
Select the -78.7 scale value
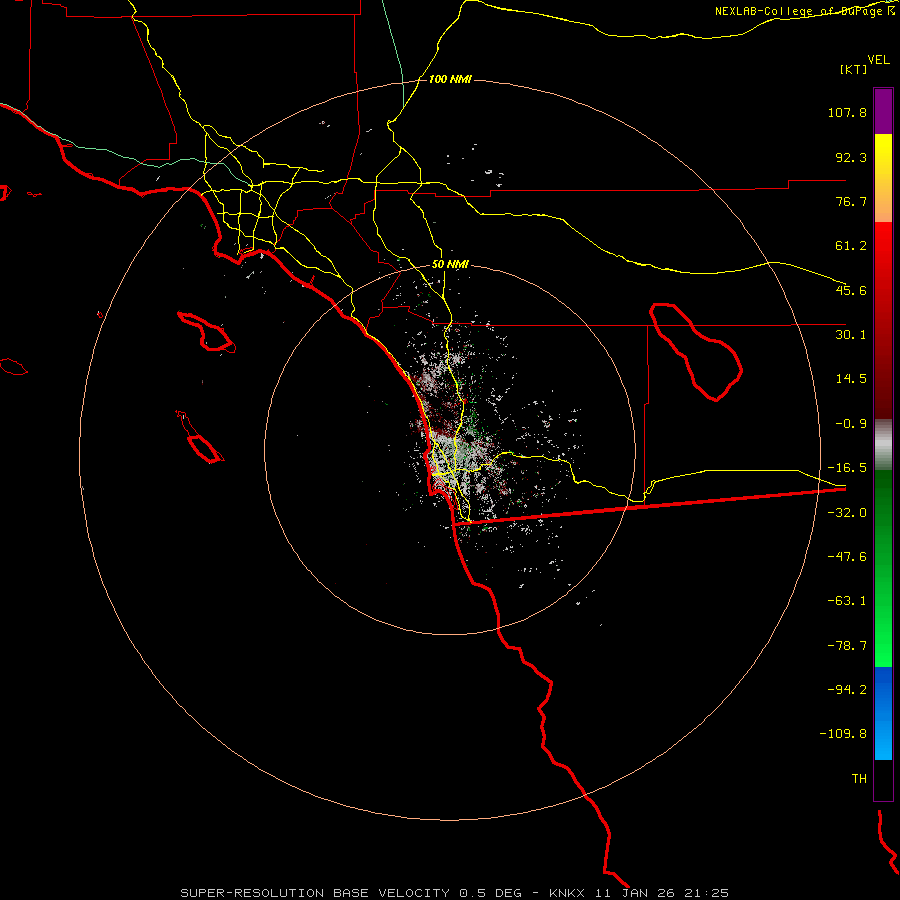click(x=847, y=646)
